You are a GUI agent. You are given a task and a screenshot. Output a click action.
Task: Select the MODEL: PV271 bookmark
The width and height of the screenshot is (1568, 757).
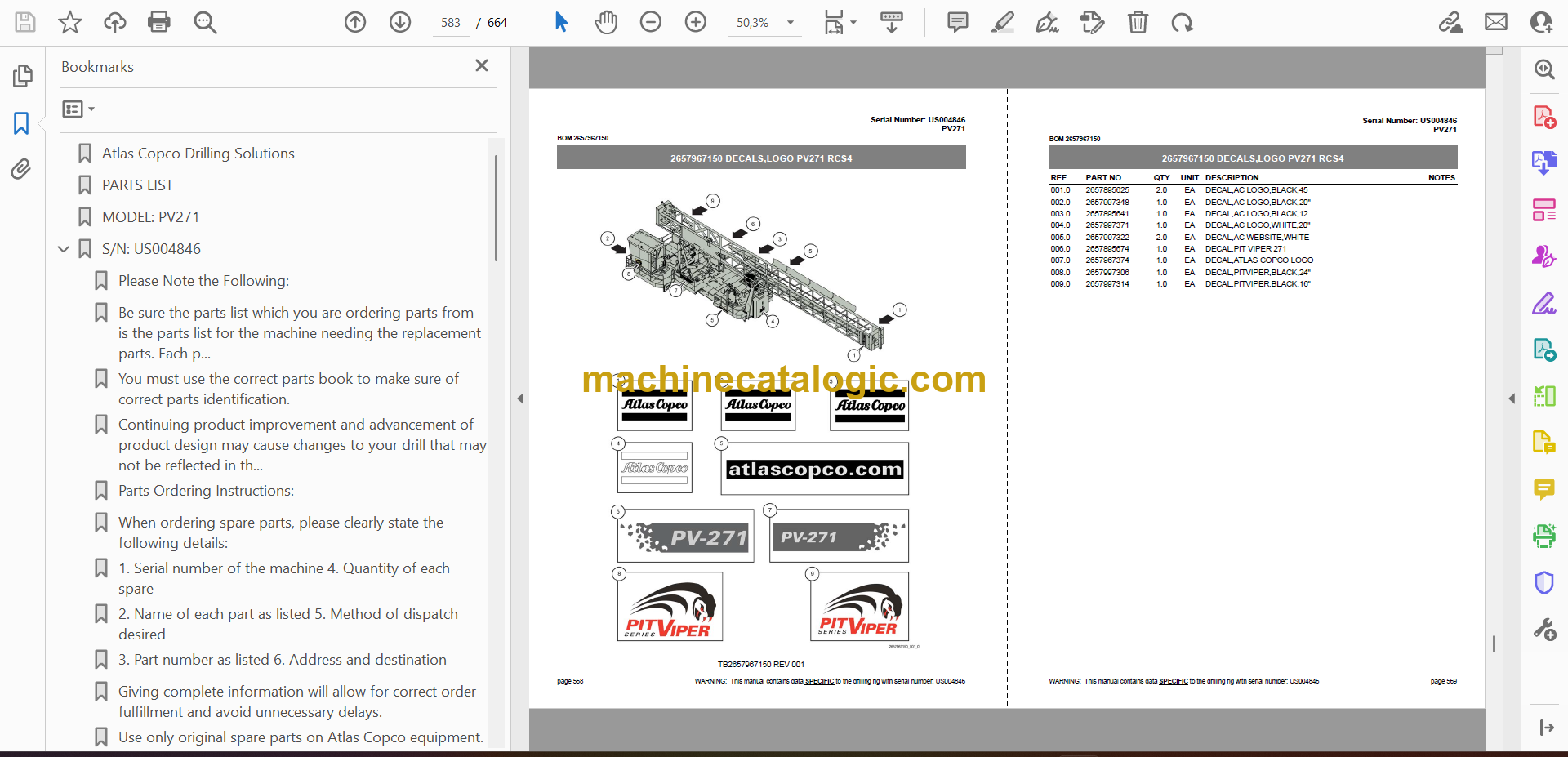(150, 217)
